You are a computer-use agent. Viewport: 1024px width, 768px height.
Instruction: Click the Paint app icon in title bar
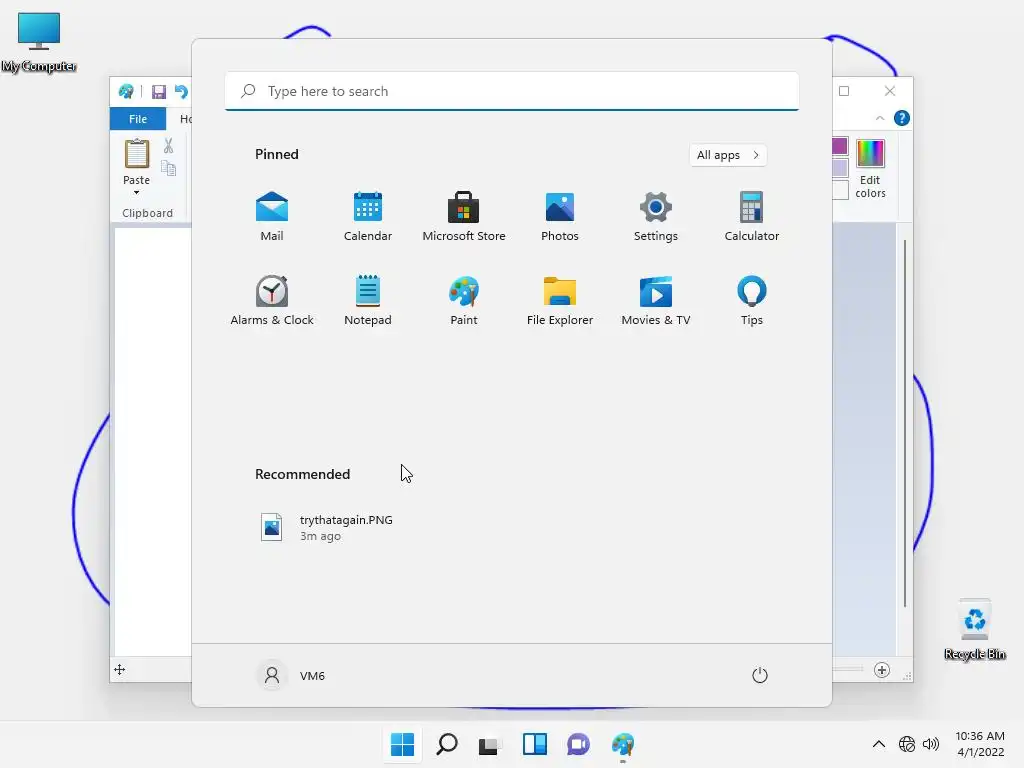(x=126, y=92)
